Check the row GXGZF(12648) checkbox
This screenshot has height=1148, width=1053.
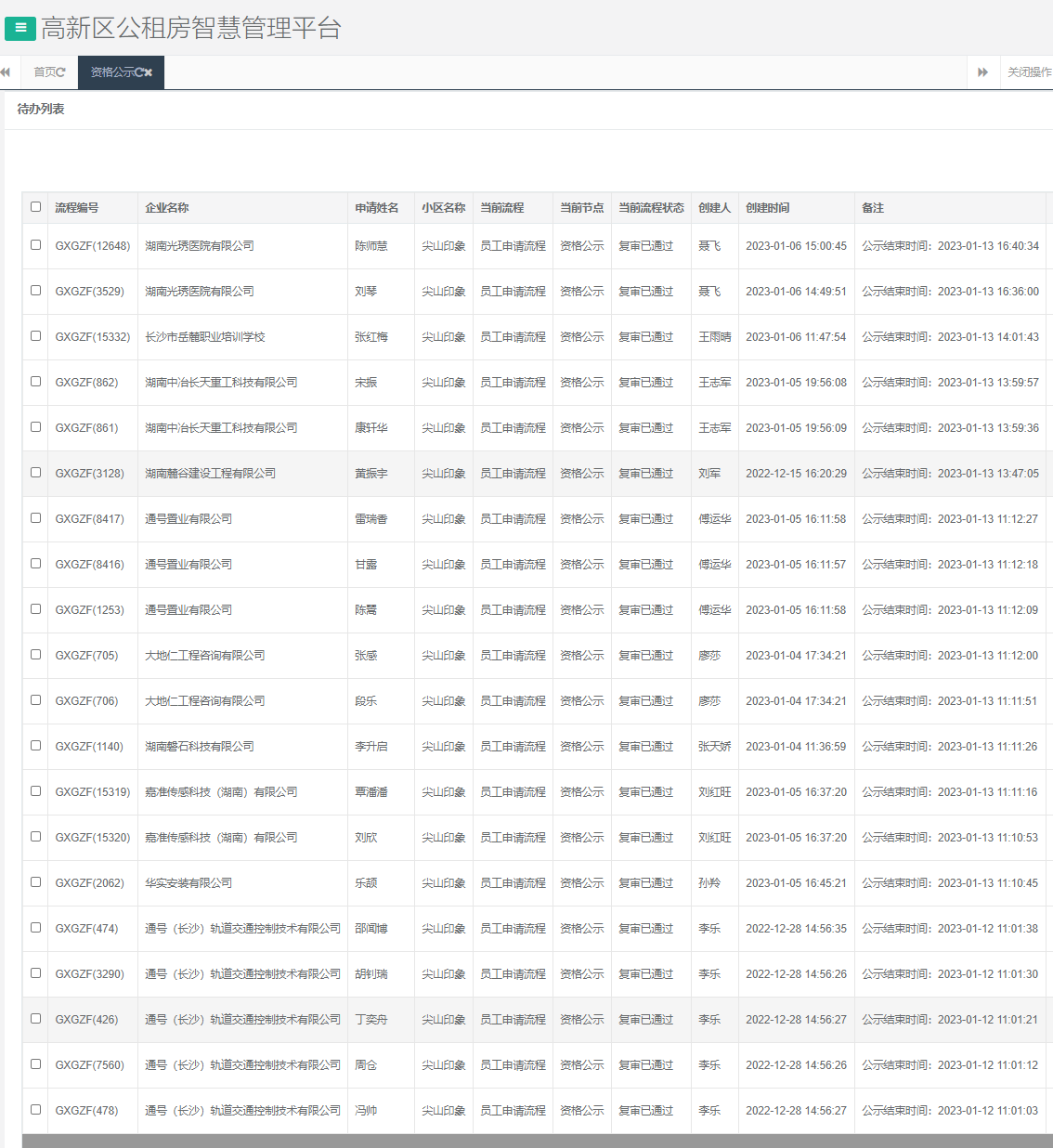click(x=36, y=245)
